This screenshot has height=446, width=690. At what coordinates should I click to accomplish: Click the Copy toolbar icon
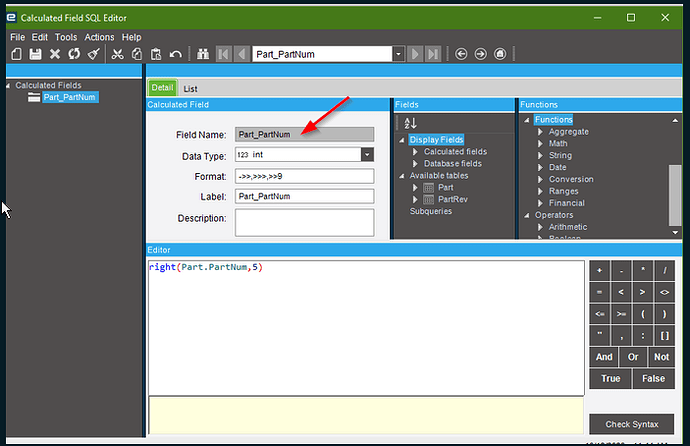click(x=137, y=54)
